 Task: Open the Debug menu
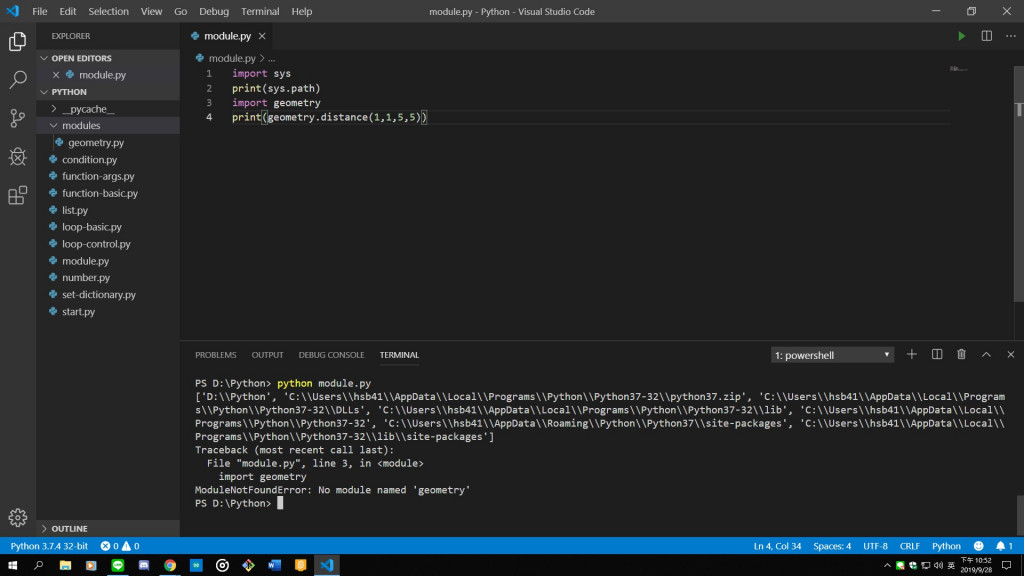[x=214, y=11]
